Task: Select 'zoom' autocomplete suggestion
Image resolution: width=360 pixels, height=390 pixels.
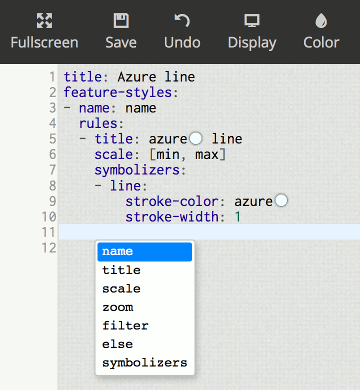Action: pyautogui.click(x=145, y=307)
